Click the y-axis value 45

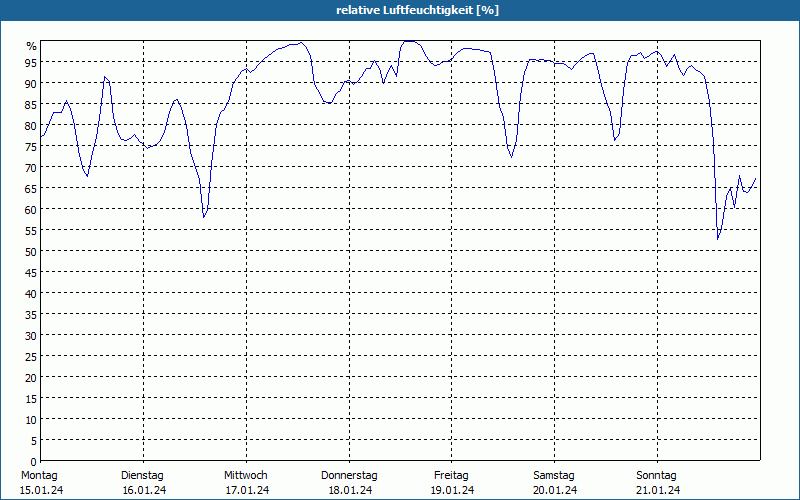(31, 272)
